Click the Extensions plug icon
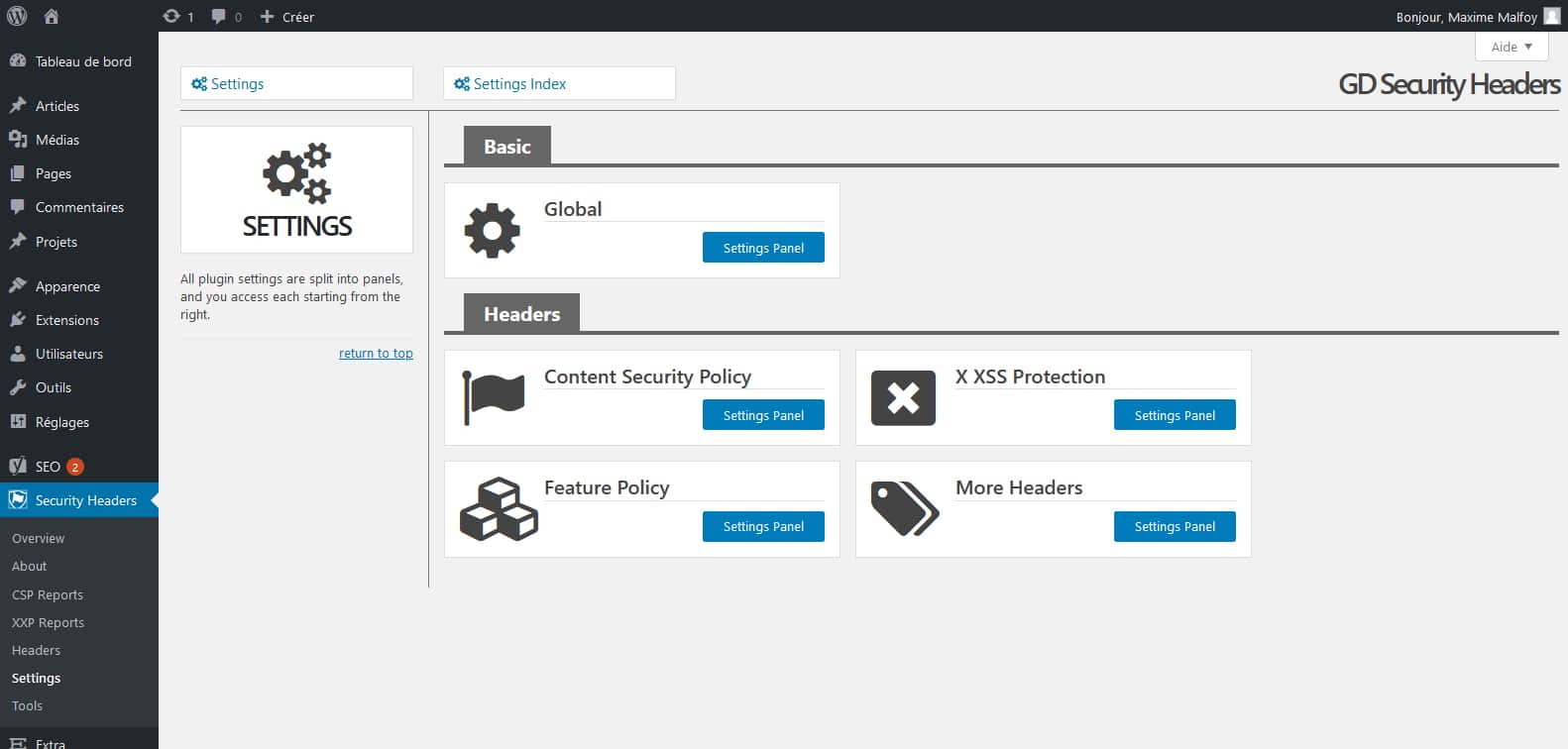The height and width of the screenshot is (749, 1568). 18,319
